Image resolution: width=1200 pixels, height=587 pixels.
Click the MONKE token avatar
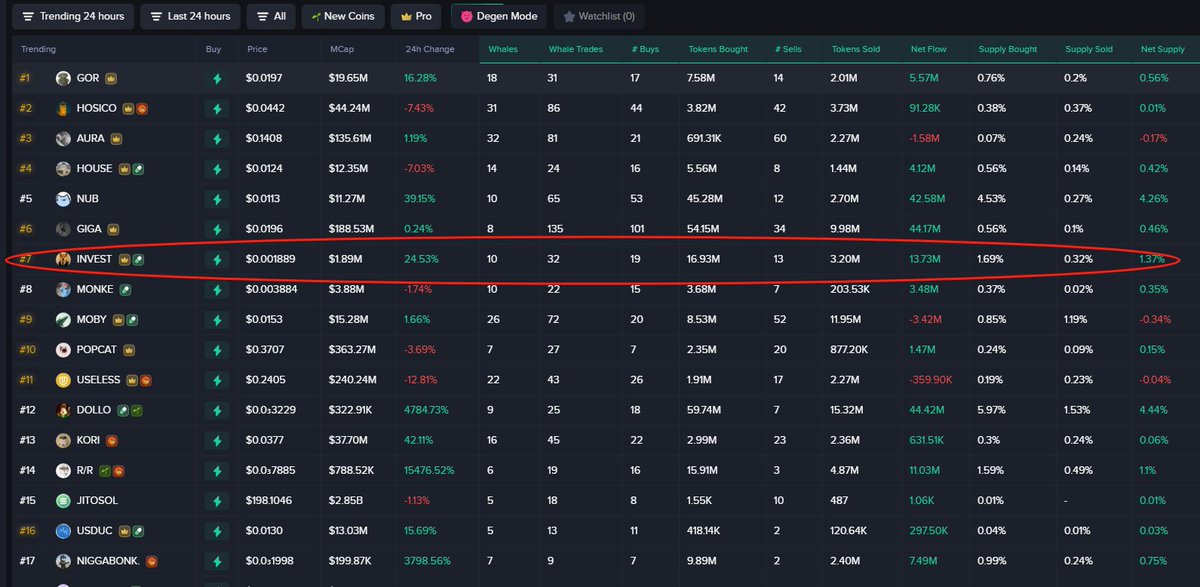click(x=64, y=290)
